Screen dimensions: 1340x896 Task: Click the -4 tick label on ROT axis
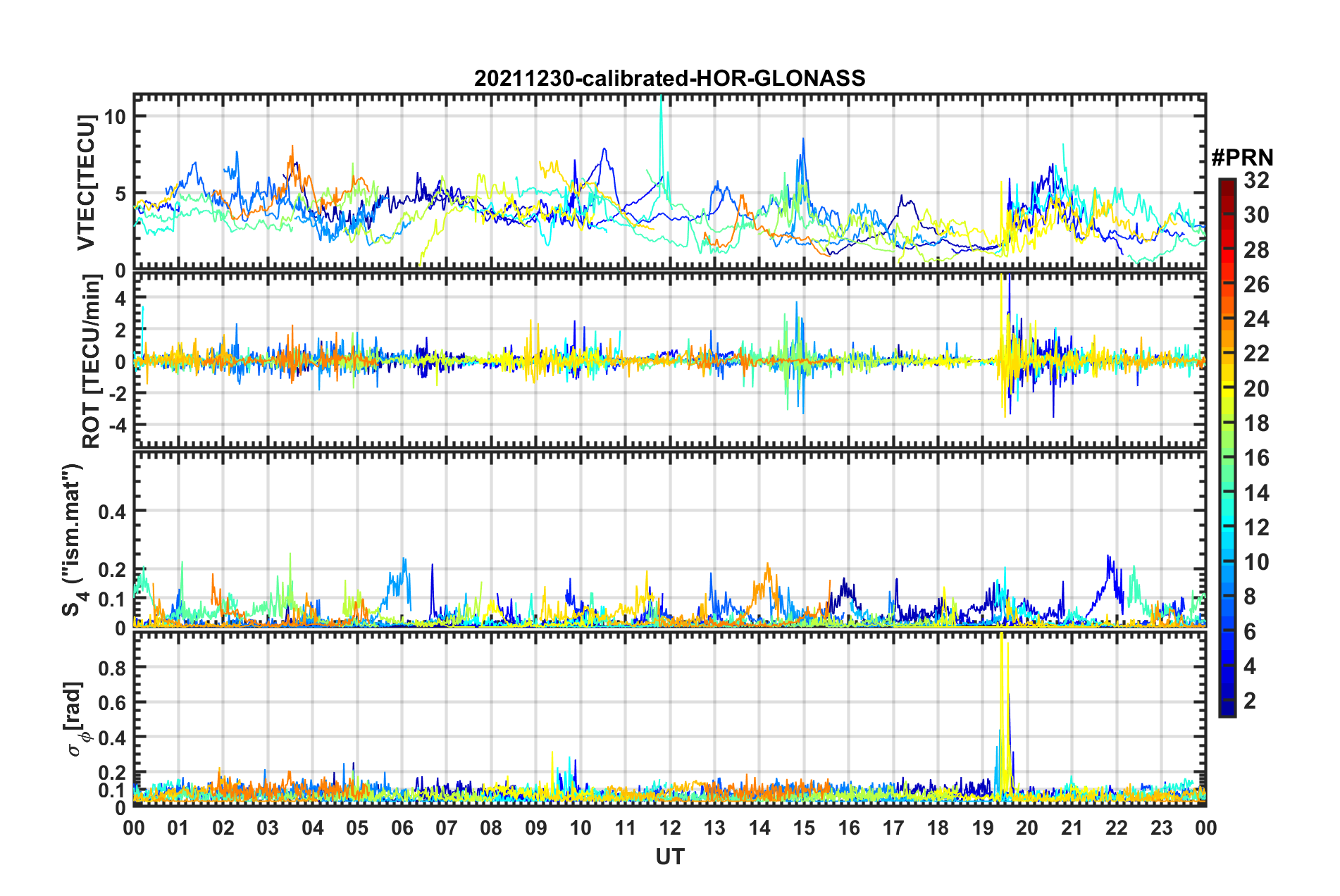click(x=115, y=425)
